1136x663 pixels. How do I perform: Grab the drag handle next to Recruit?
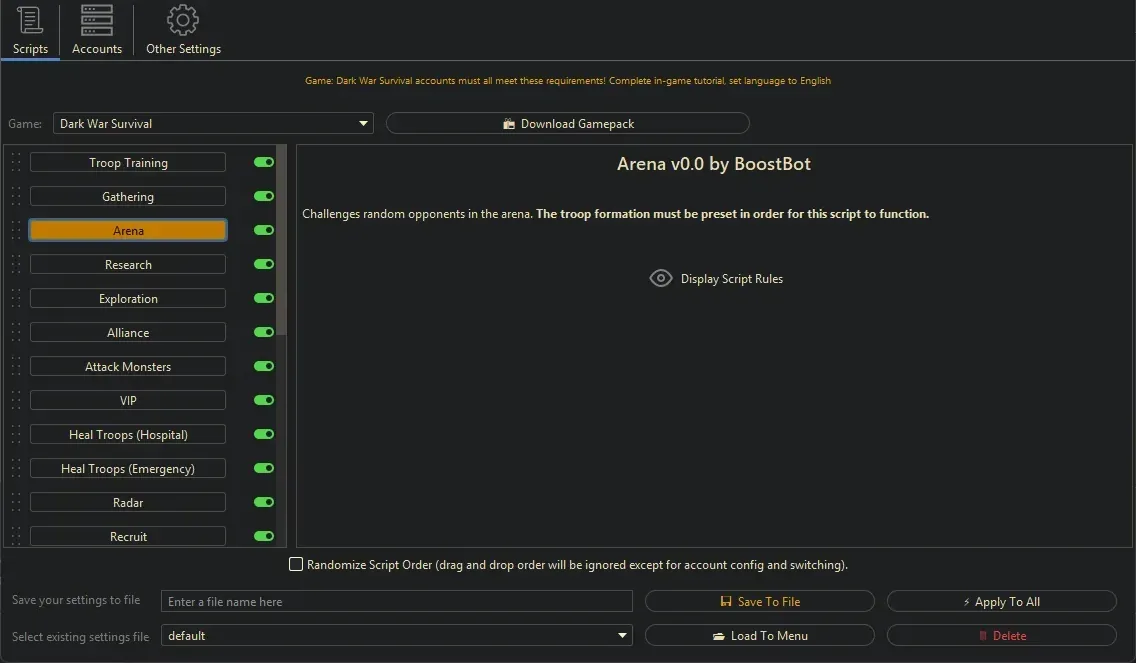16,537
